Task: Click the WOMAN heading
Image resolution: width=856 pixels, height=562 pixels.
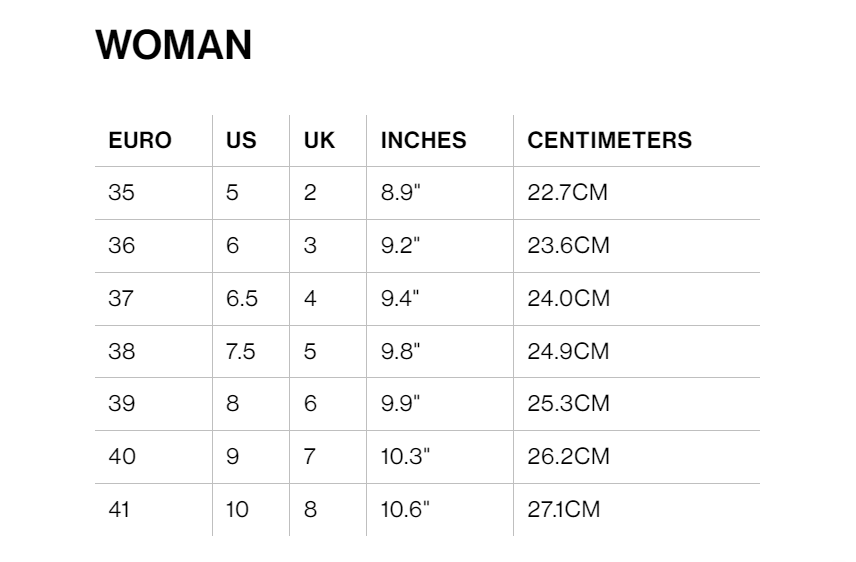Action: 174,45
